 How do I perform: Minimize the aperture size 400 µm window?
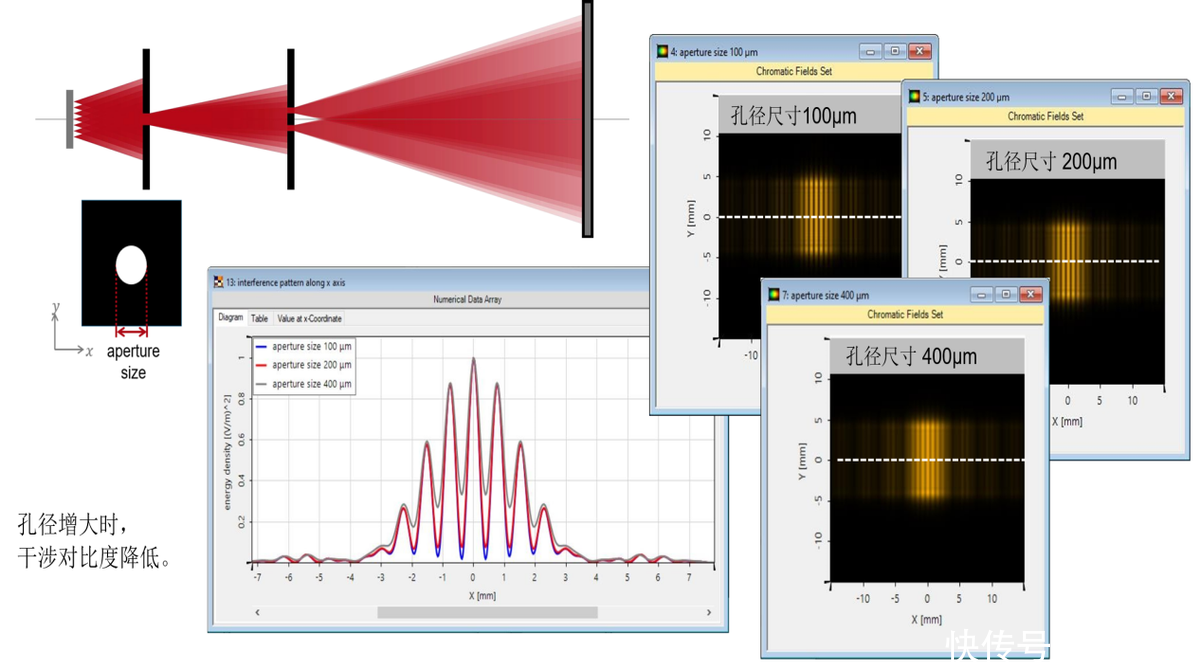click(x=981, y=294)
